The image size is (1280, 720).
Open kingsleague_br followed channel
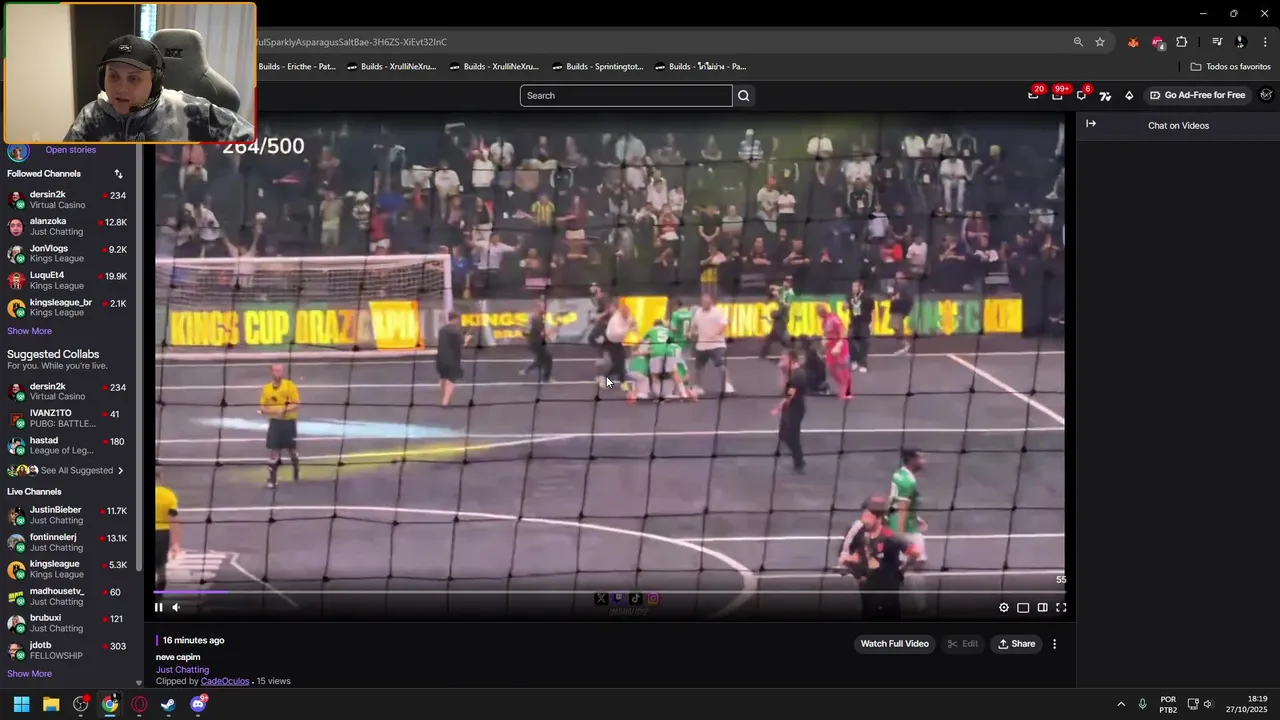68,308
